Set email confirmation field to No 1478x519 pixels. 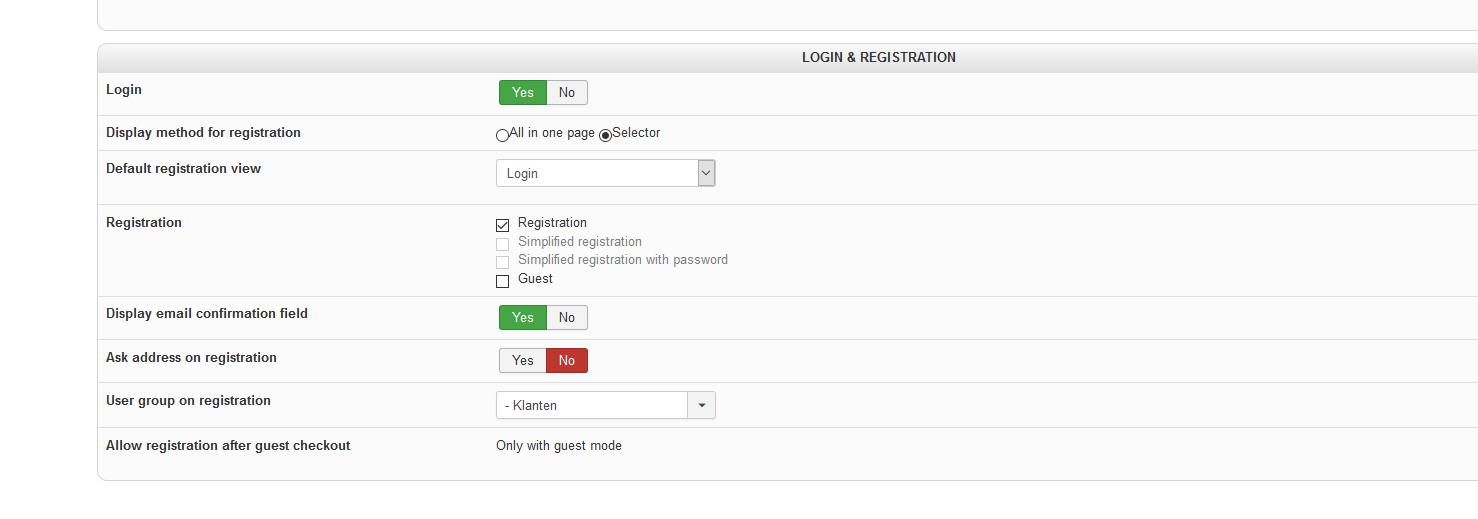point(567,318)
